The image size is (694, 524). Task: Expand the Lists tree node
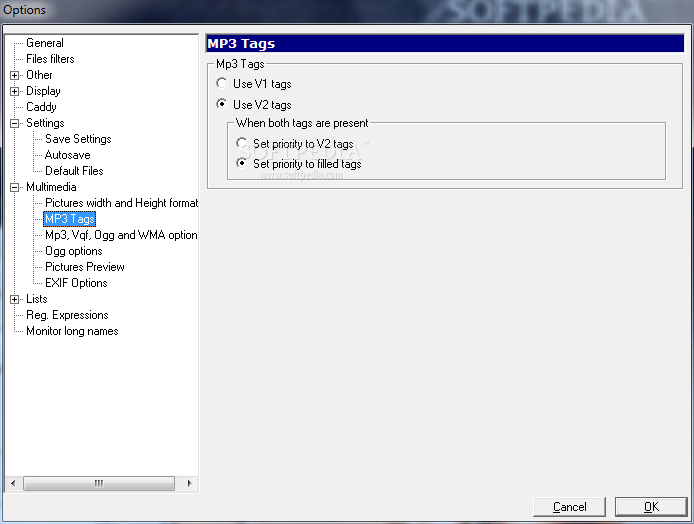click(14, 299)
